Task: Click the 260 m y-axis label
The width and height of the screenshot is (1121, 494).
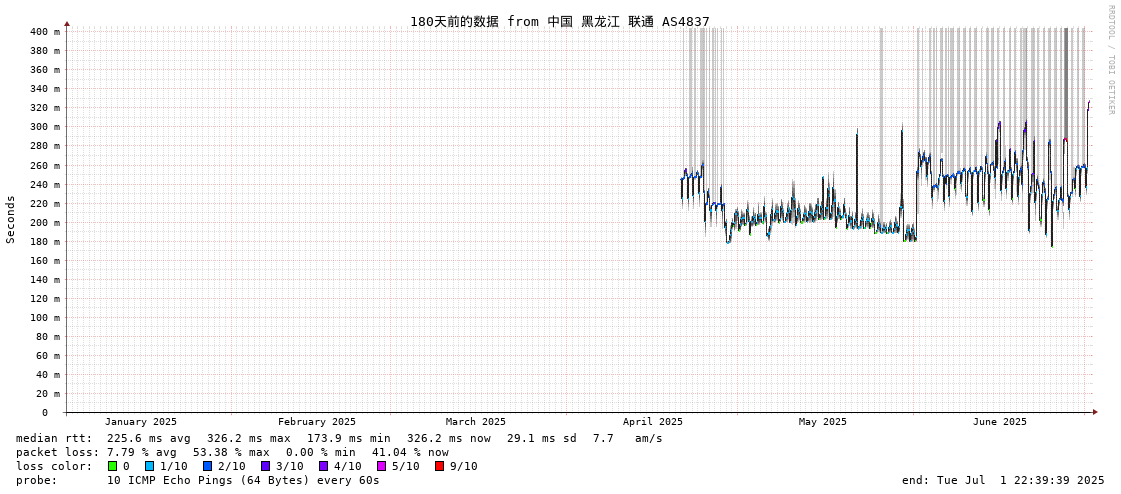Action: [45, 164]
